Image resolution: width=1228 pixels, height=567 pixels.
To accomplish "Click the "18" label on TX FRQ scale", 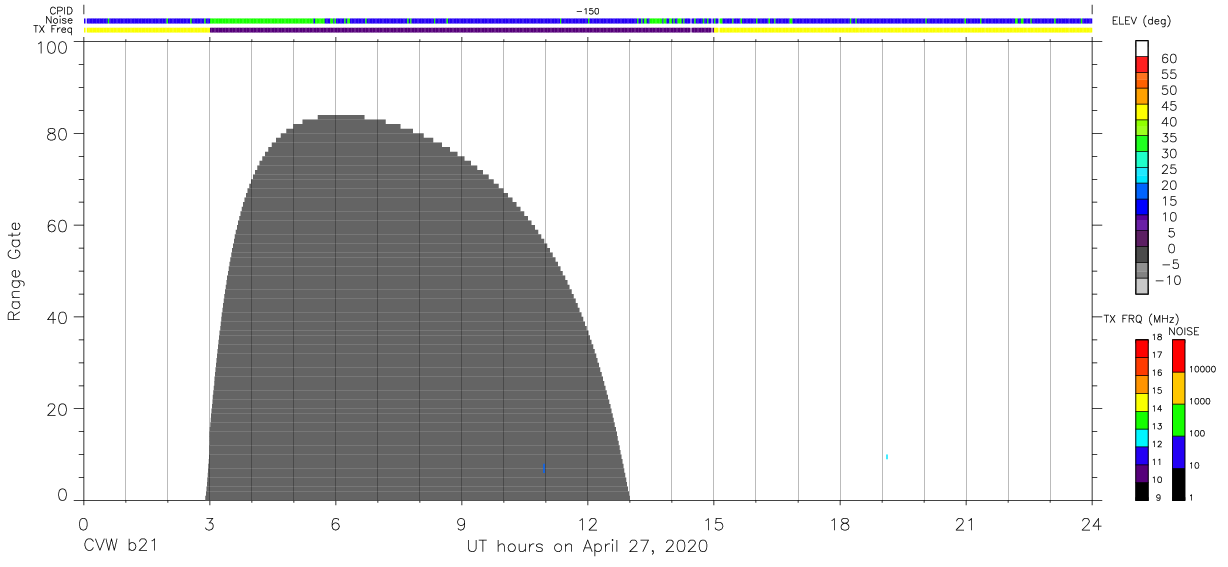I will coord(1157,338).
